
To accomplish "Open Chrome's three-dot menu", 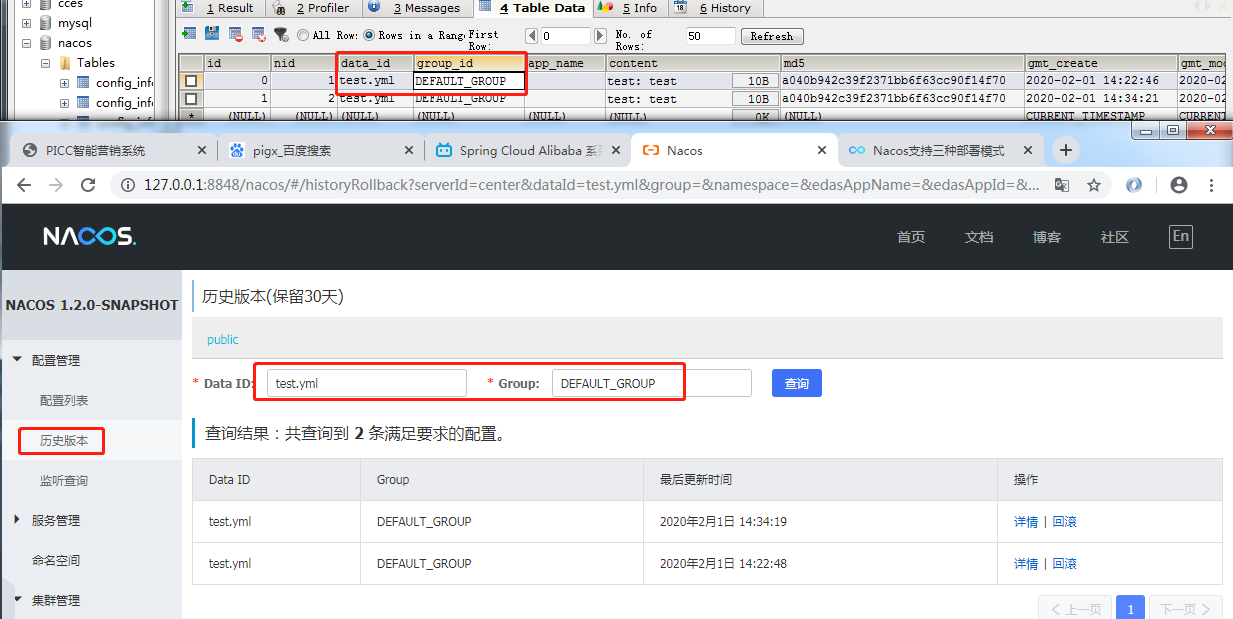I will 1212,185.
